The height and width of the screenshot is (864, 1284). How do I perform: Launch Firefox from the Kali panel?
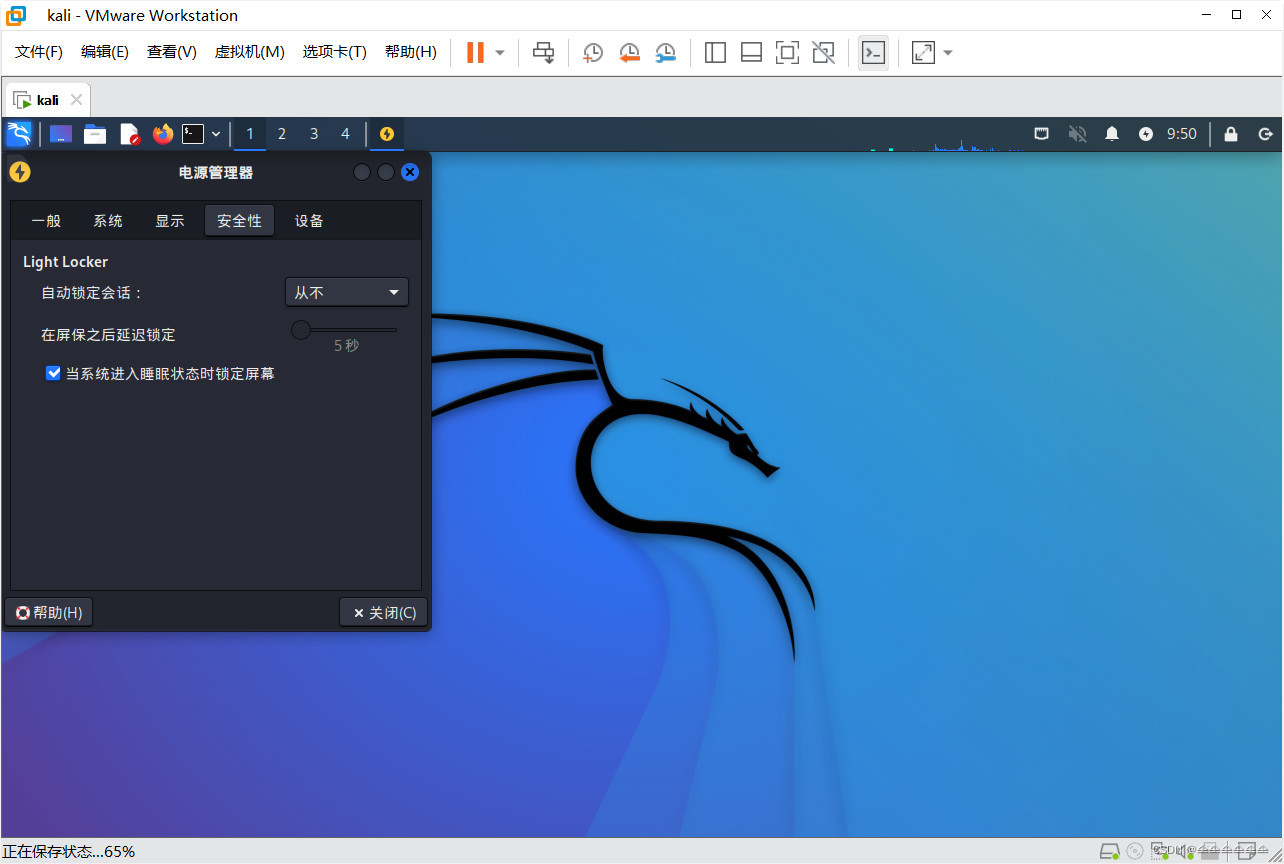coord(163,134)
